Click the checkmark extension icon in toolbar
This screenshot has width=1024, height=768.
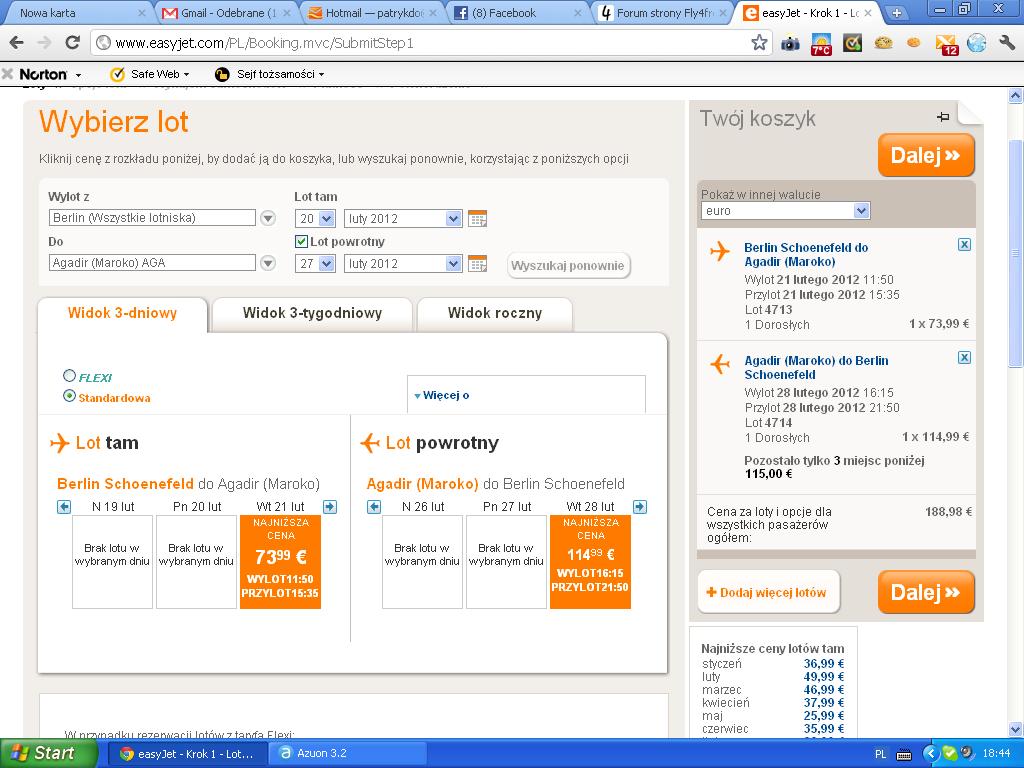click(852, 44)
